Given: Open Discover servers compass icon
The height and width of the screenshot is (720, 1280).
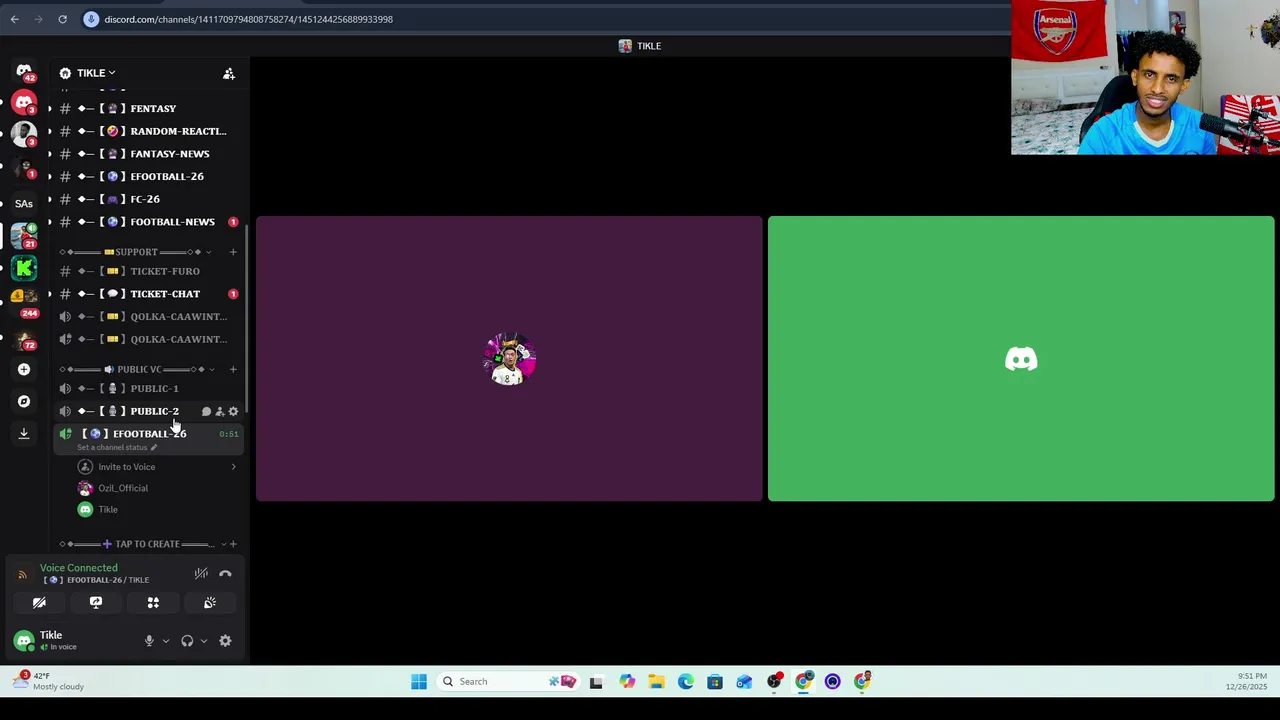Looking at the screenshot, I should coord(24,401).
